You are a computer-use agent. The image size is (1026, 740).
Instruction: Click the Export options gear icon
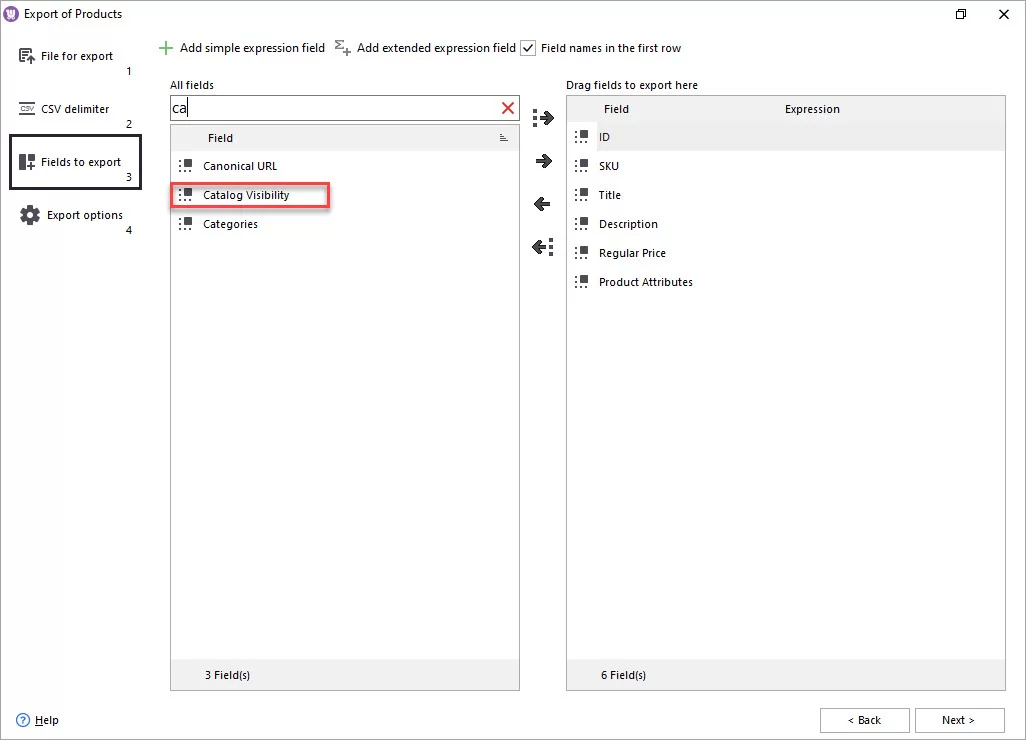[x=30, y=214]
